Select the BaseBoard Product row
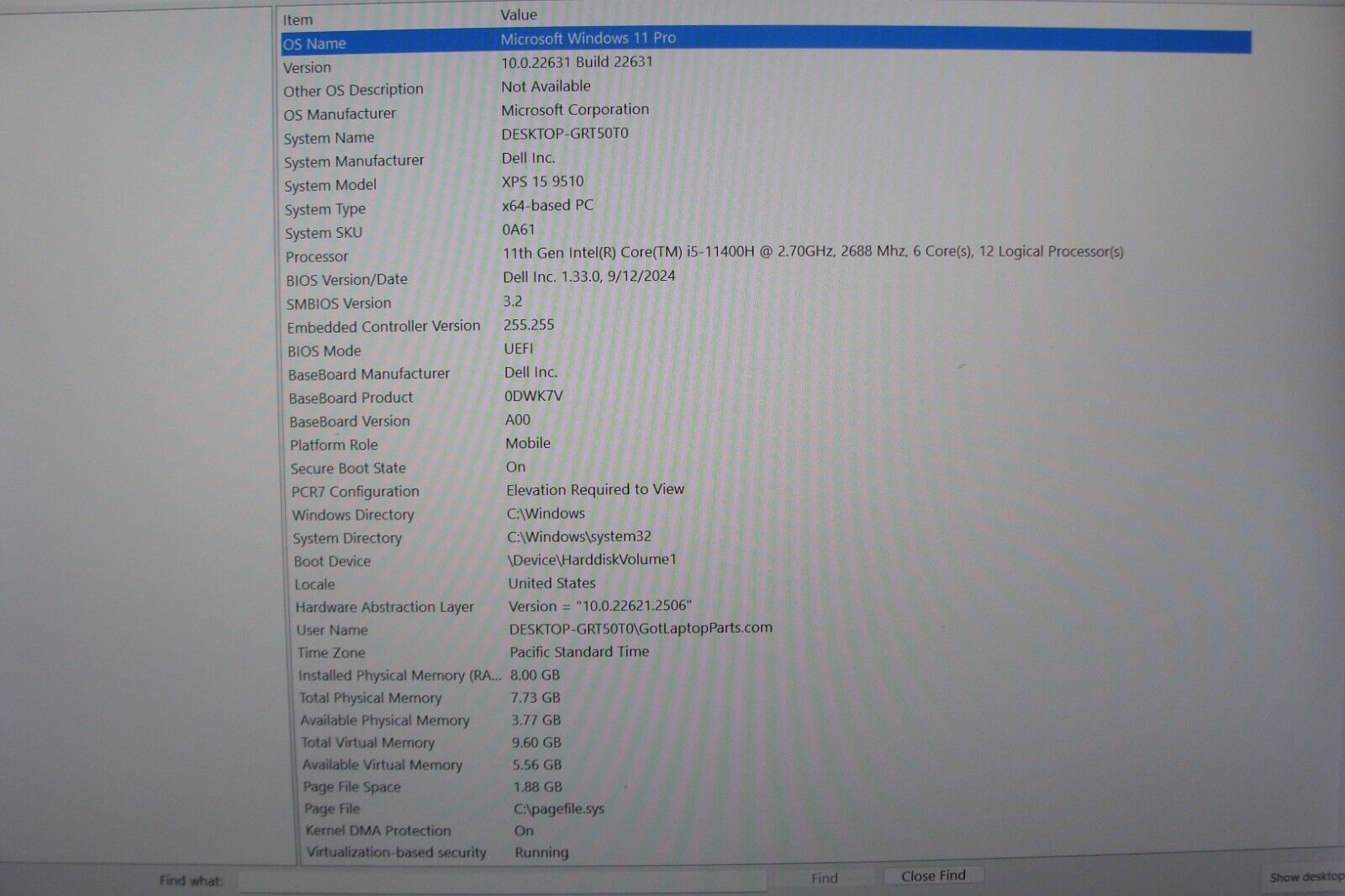Screen dimensions: 1345x896 [378, 397]
